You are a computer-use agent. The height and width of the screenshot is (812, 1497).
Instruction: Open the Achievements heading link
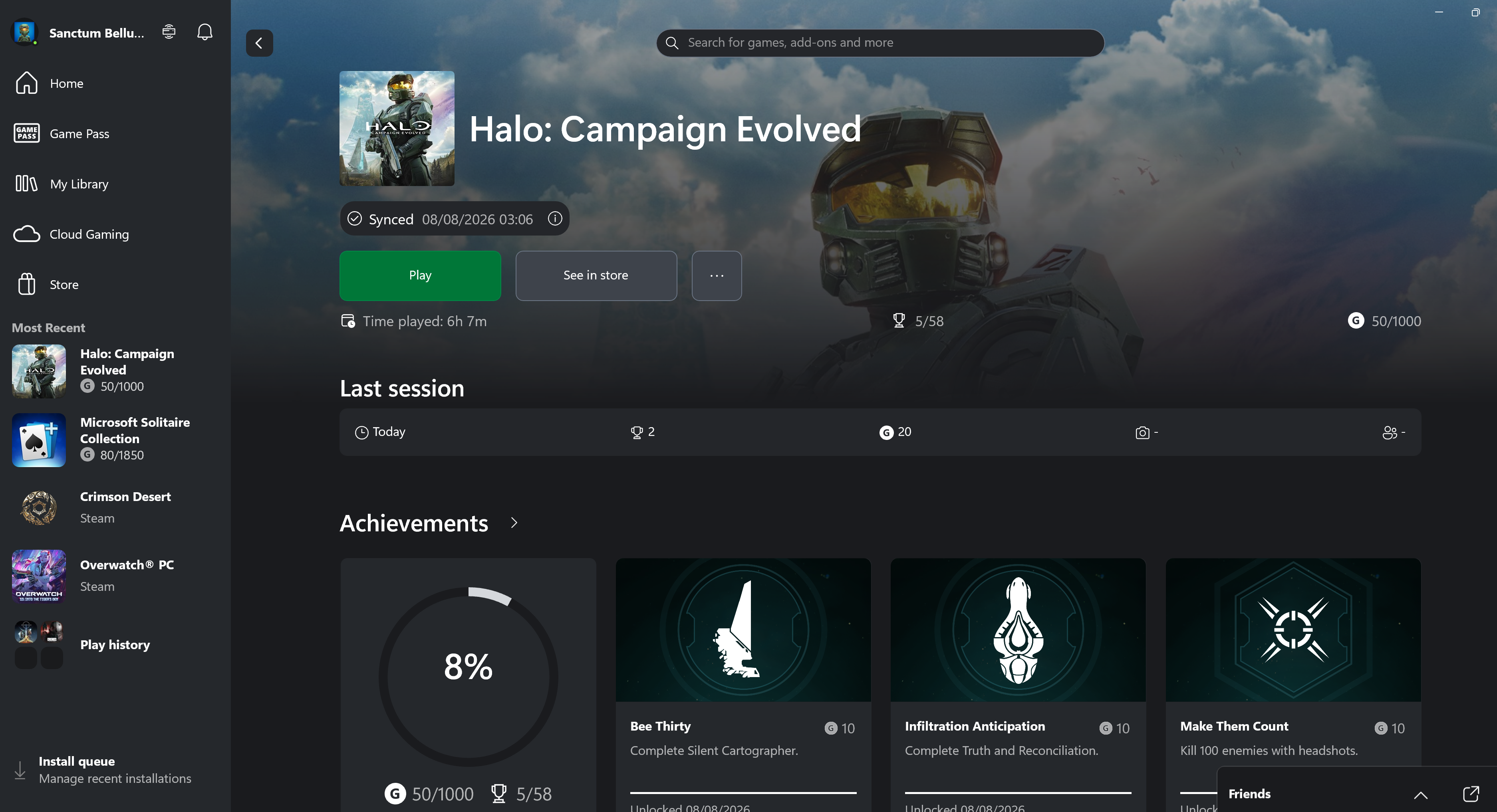[414, 523]
